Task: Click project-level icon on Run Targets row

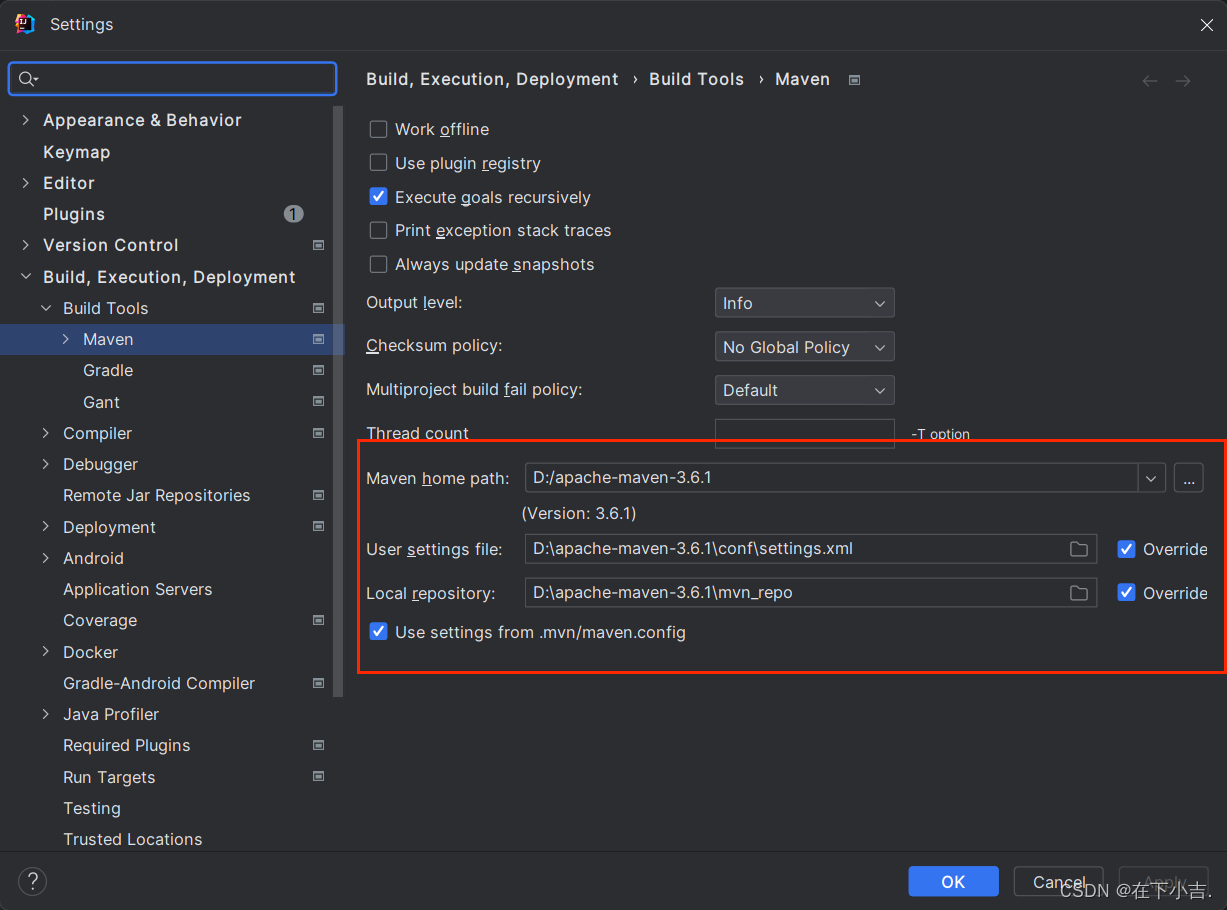Action: [318, 777]
